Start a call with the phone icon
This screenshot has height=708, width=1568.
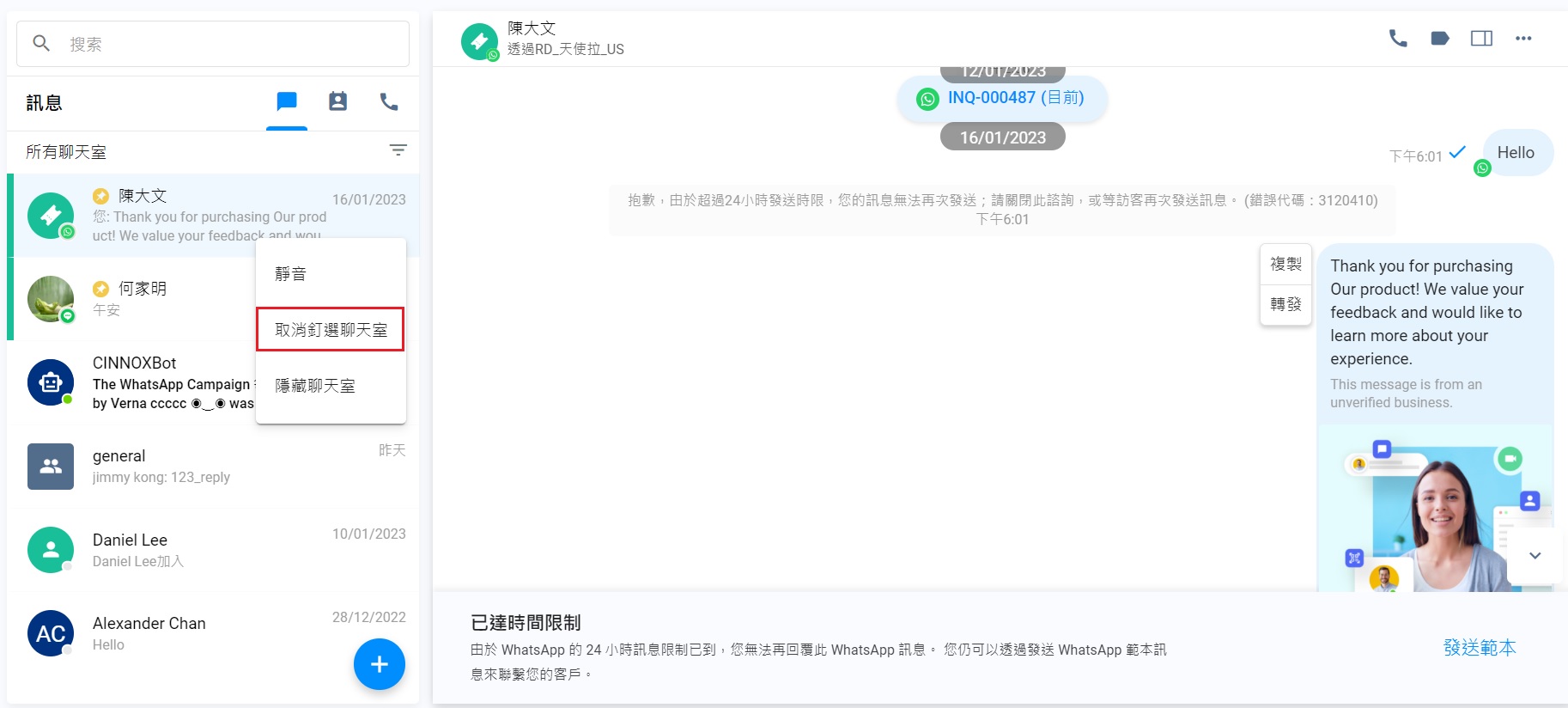point(1398,38)
